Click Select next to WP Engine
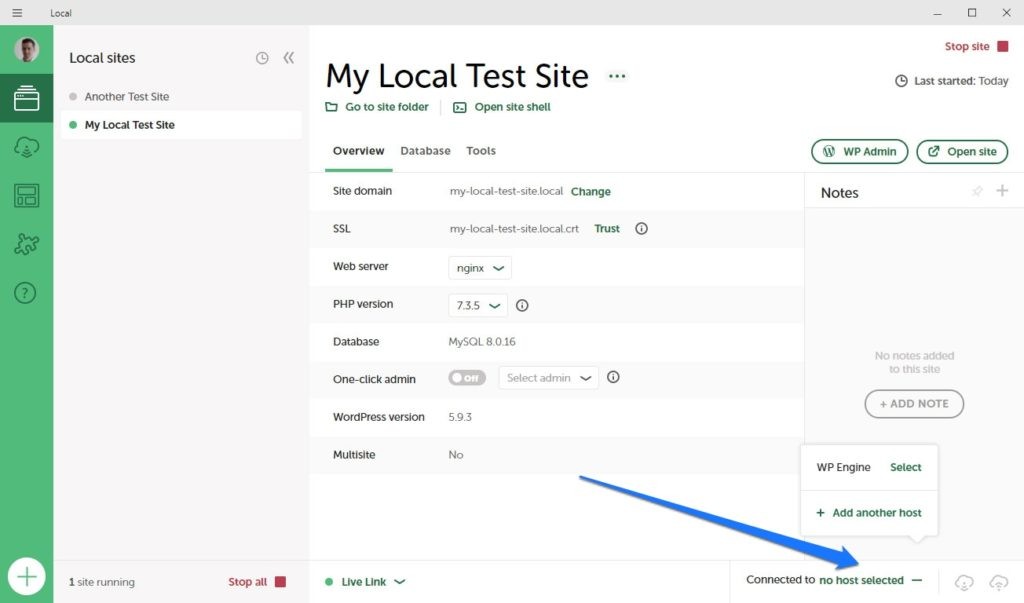Screen dimensions: 1024x603 [906, 467]
